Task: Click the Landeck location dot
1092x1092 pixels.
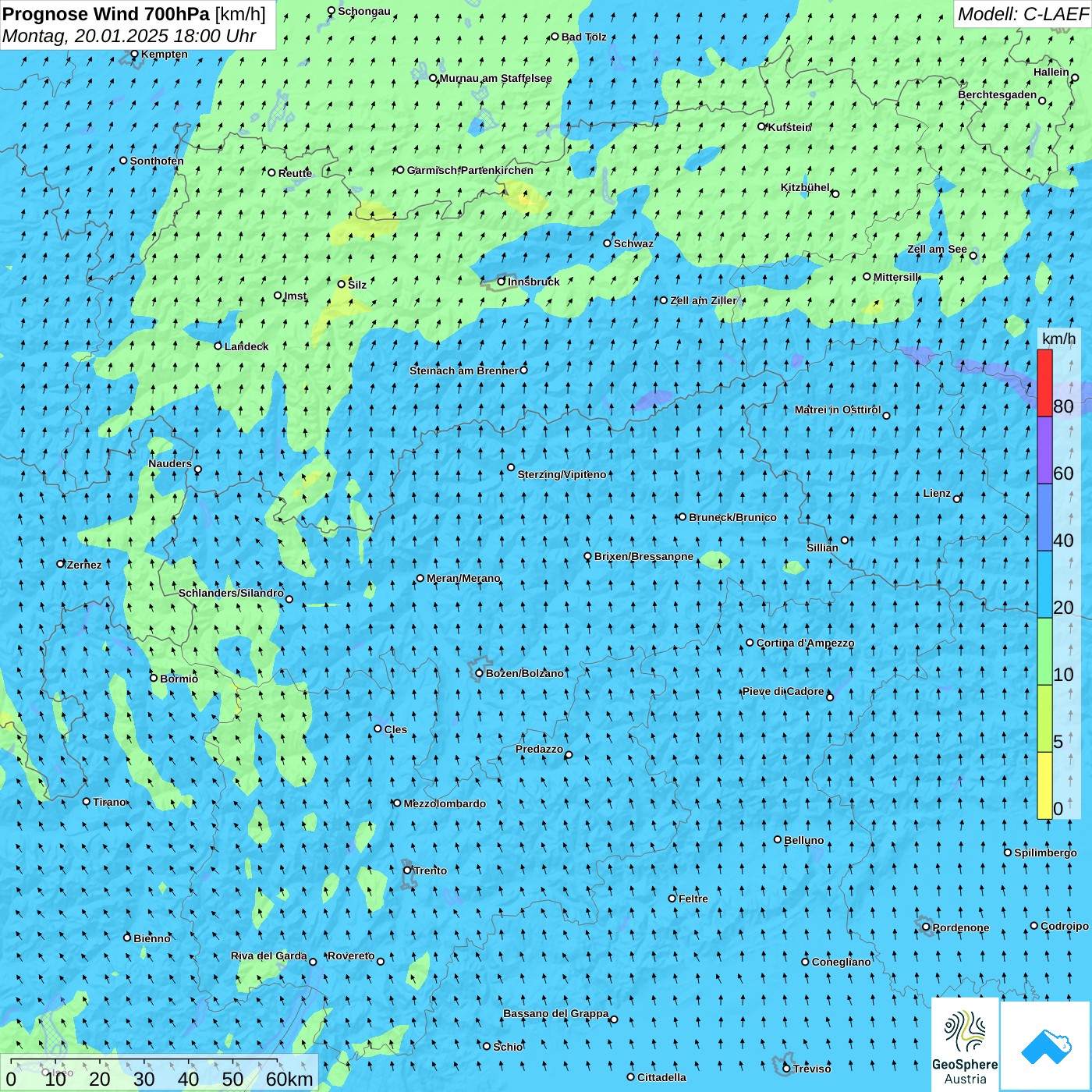Action: click(x=218, y=346)
